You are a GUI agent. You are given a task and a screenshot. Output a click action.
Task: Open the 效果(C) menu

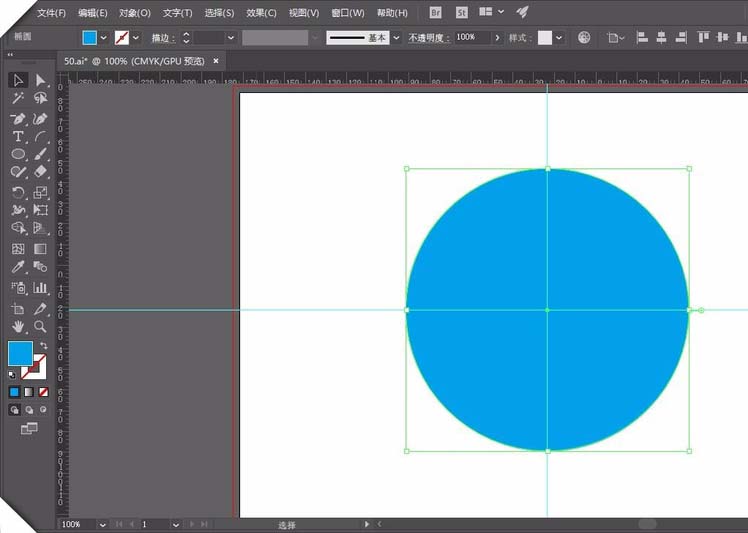point(261,13)
